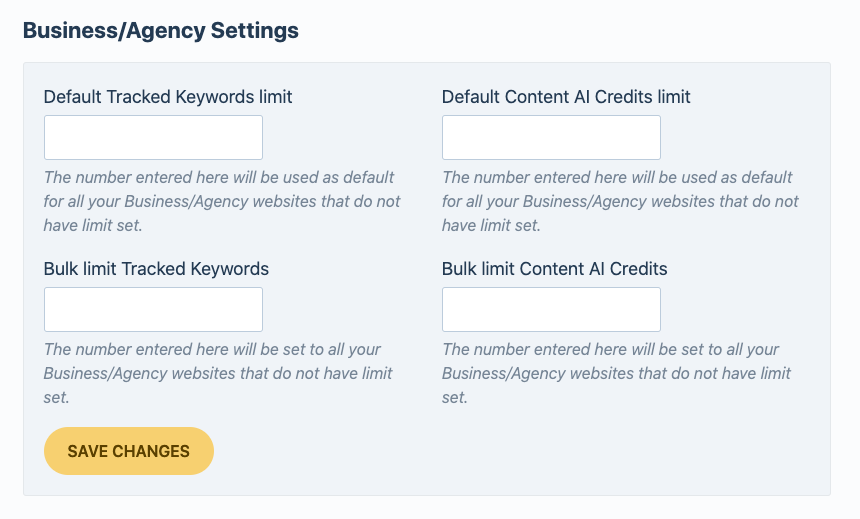Submit the form with the yellow Save Changes button
Viewport: 860px width, 519px height.
[129, 451]
